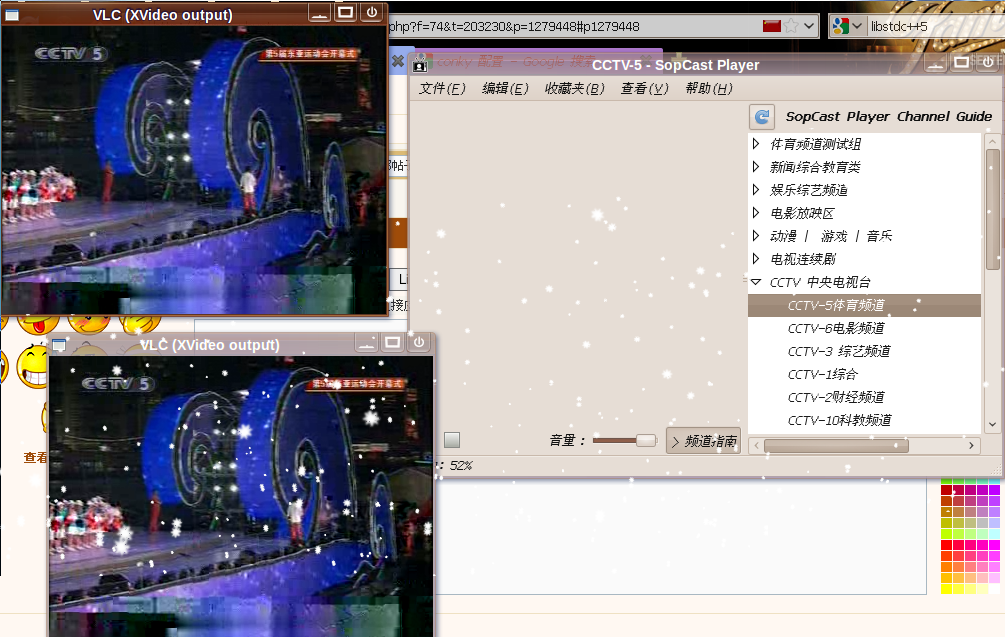Stop playback with the square button
This screenshot has height=637, width=1005.
452,440
